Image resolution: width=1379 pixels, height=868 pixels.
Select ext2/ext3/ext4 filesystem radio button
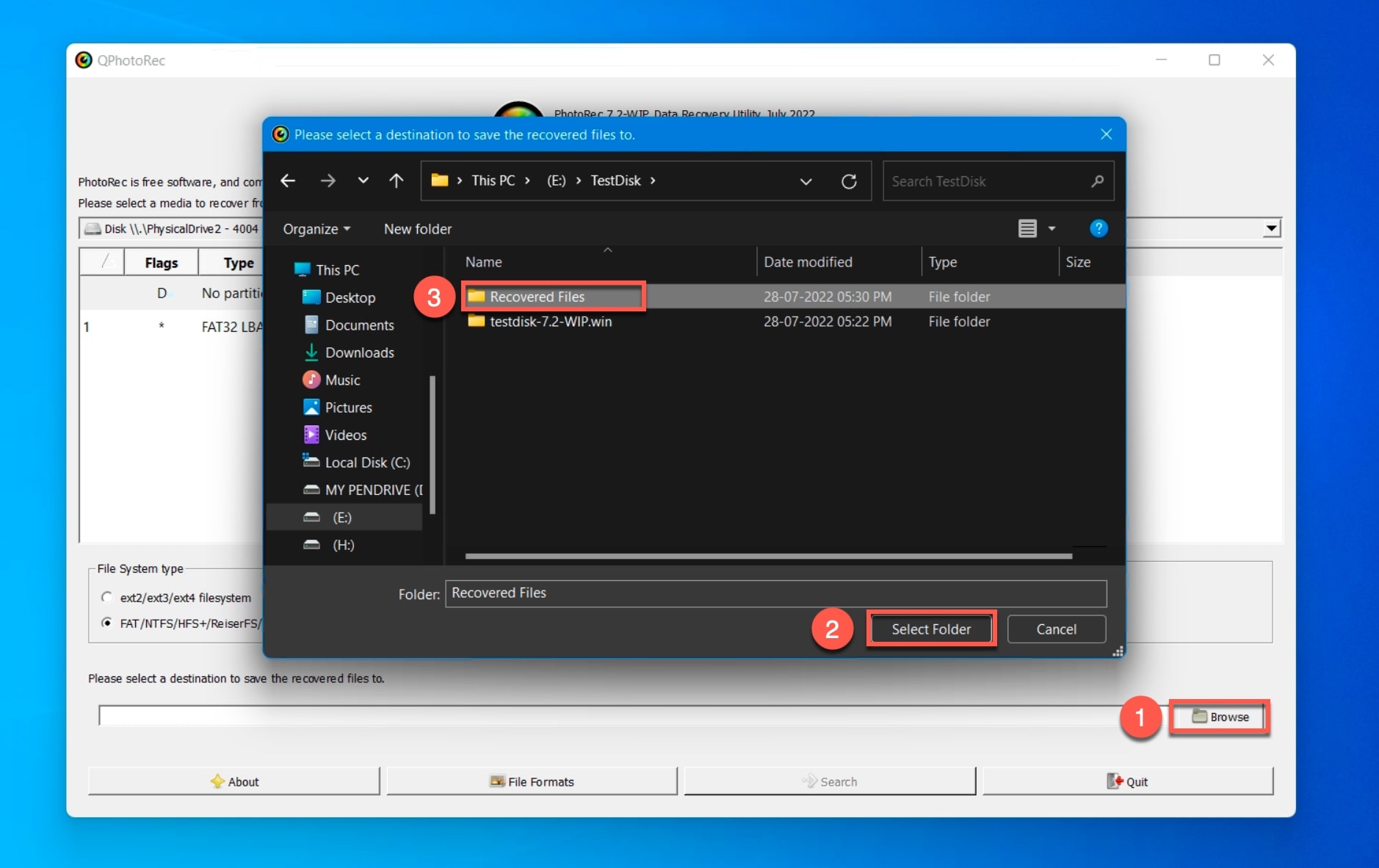(x=107, y=597)
